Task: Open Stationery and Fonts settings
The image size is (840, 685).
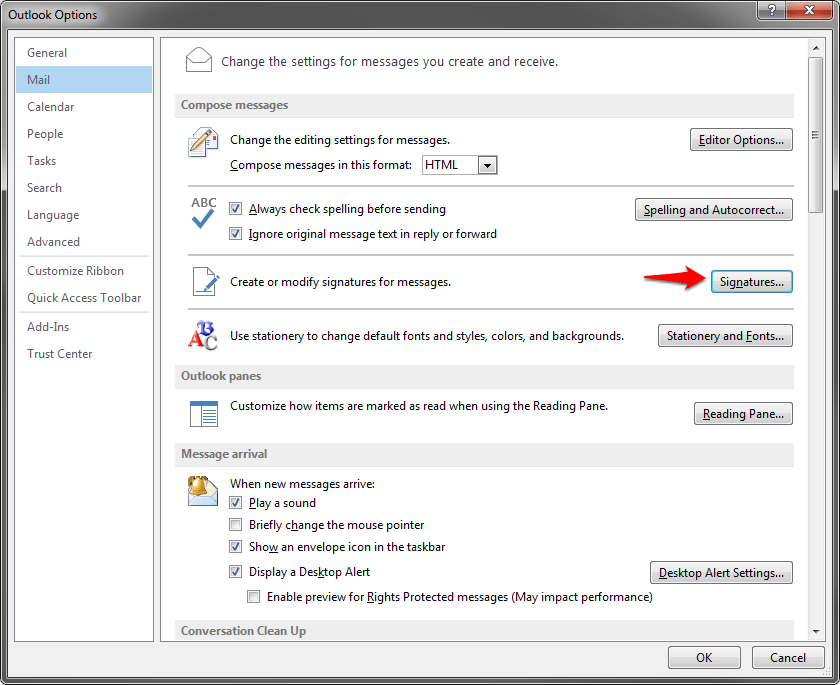Action: (725, 336)
